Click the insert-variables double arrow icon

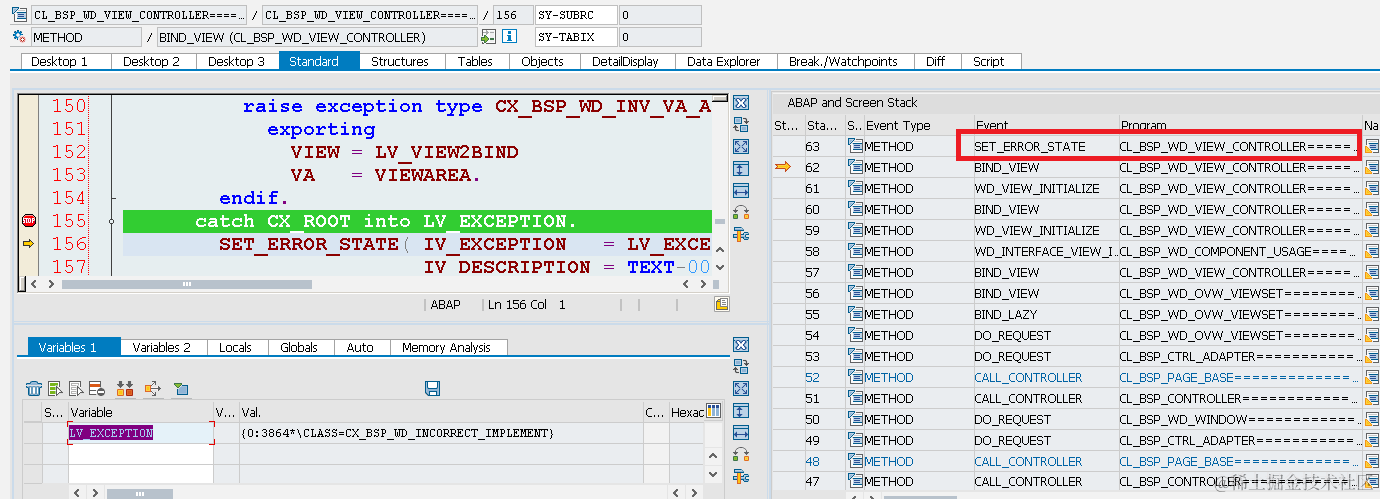pos(125,388)
